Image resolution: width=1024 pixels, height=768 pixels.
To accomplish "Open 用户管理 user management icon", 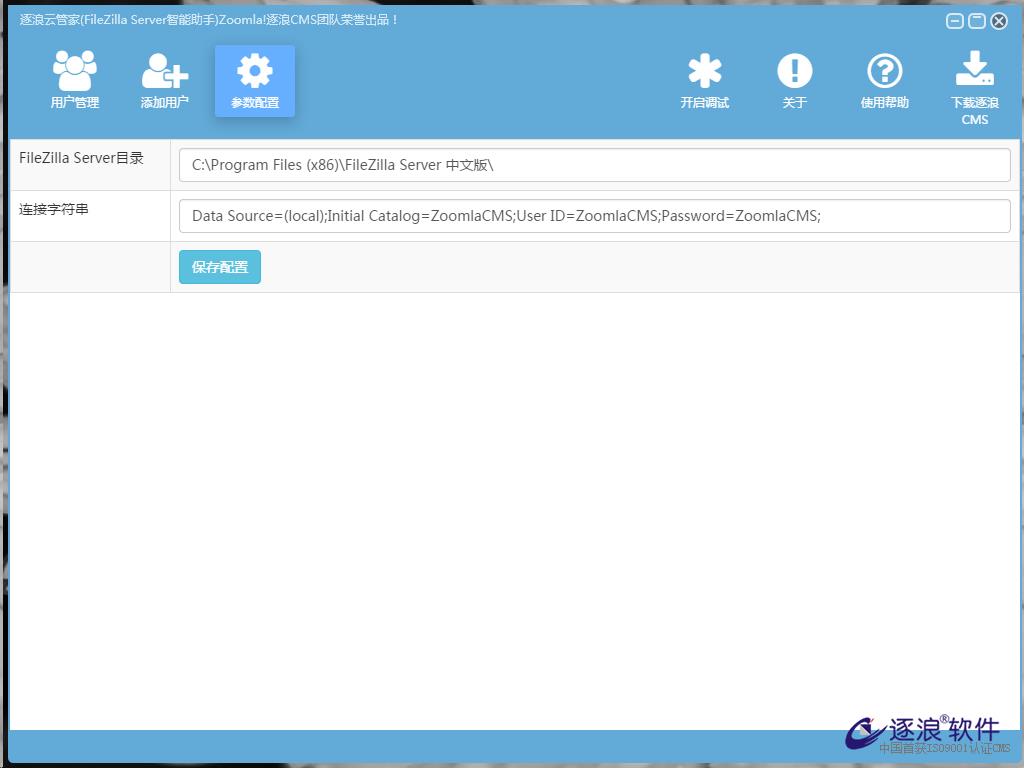I will [x=74, y=80].
